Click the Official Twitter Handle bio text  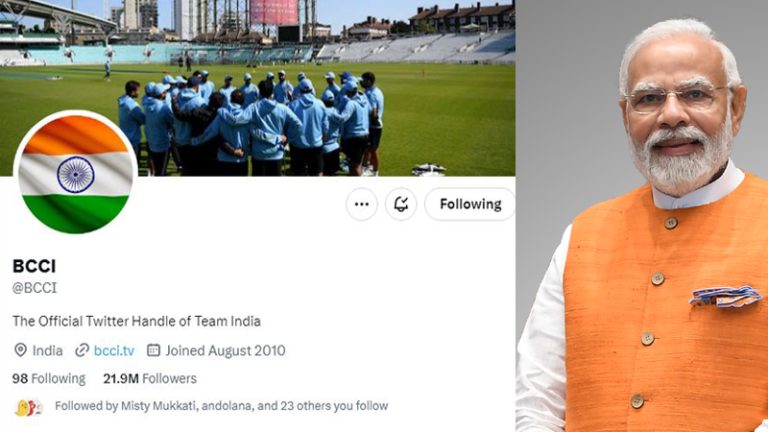[136, 321]
